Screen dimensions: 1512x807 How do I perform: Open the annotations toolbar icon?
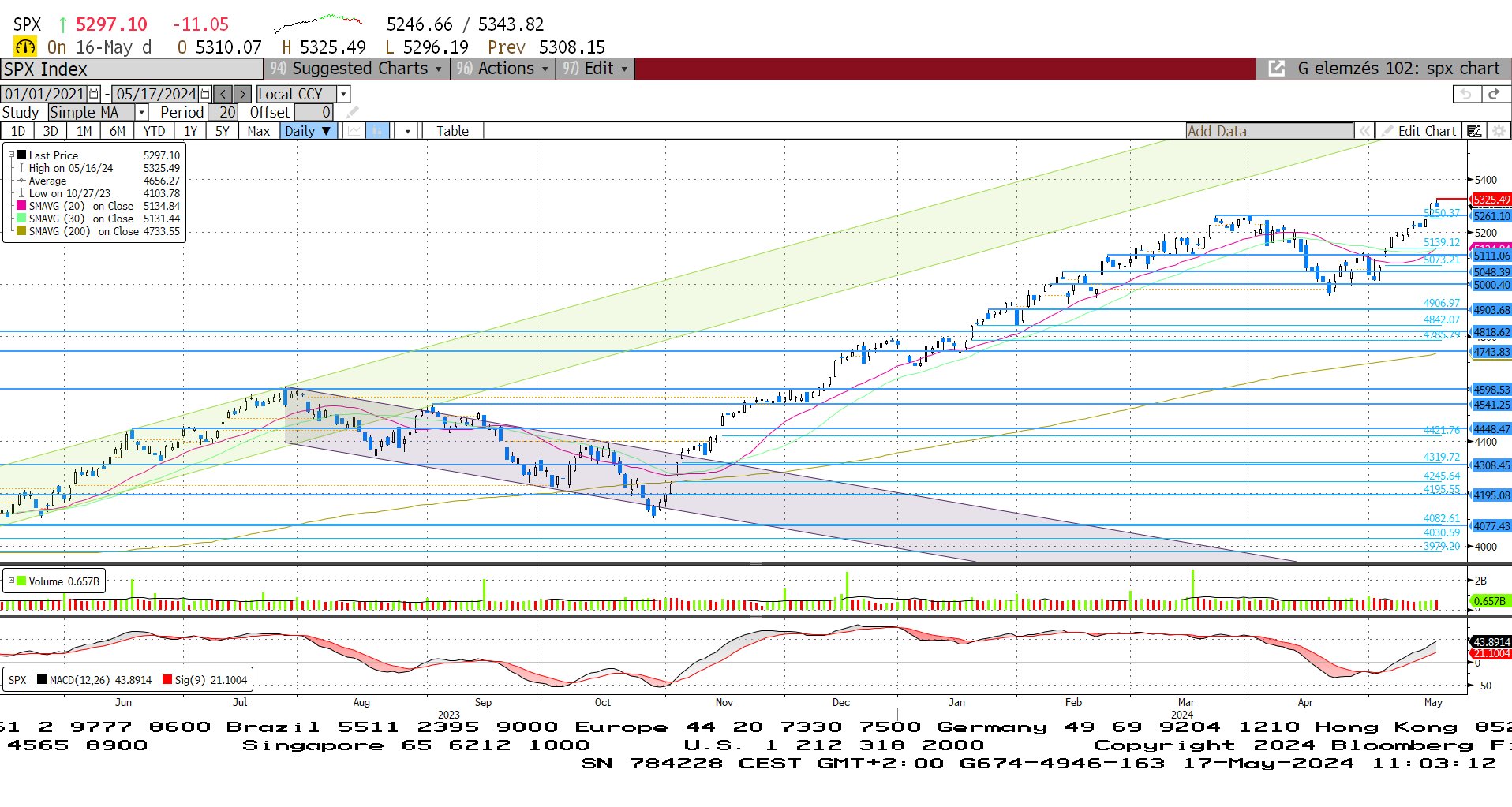pos(1474,131)
